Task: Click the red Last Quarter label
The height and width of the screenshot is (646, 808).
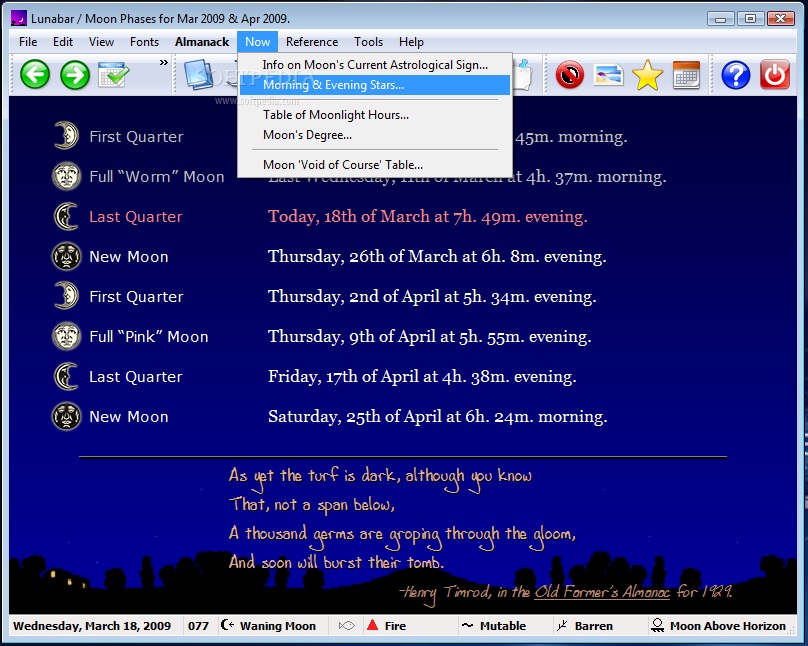Action: point(136,217)
